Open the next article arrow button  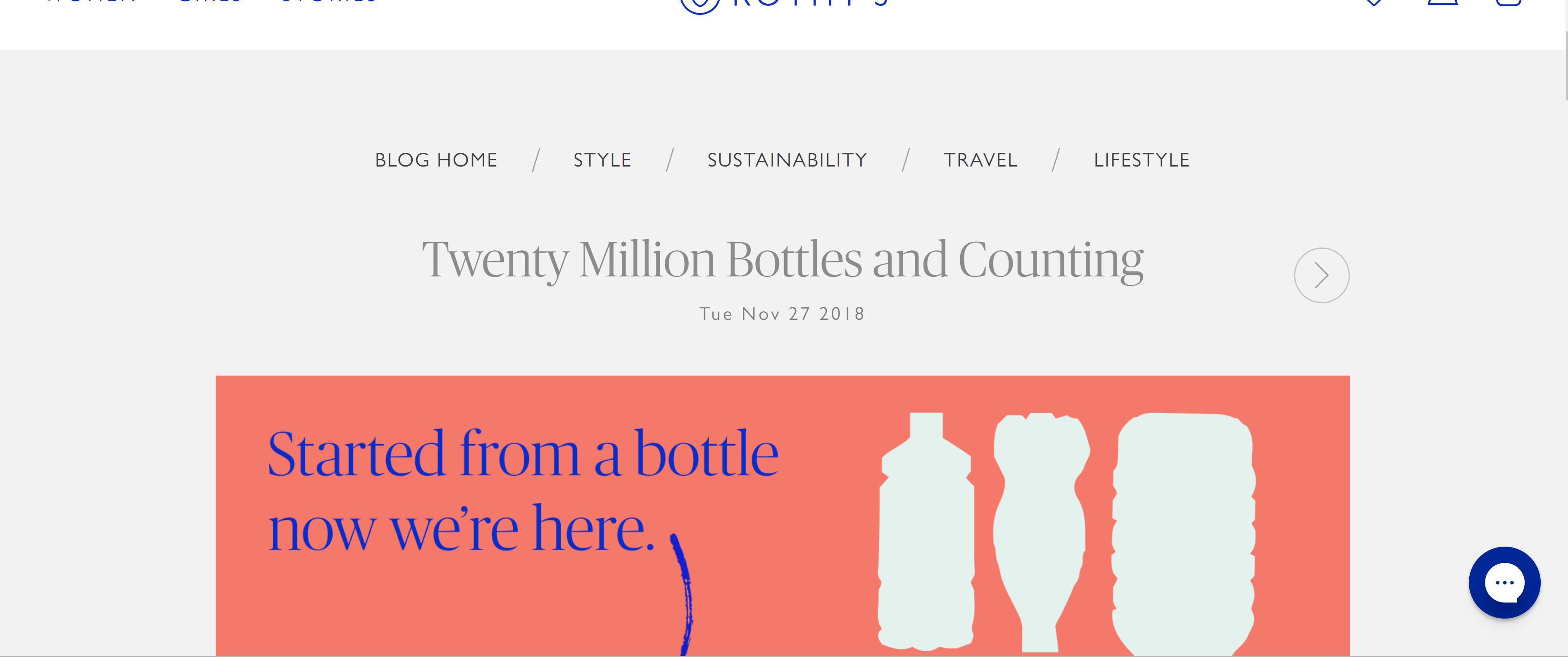coord(1321,275)
